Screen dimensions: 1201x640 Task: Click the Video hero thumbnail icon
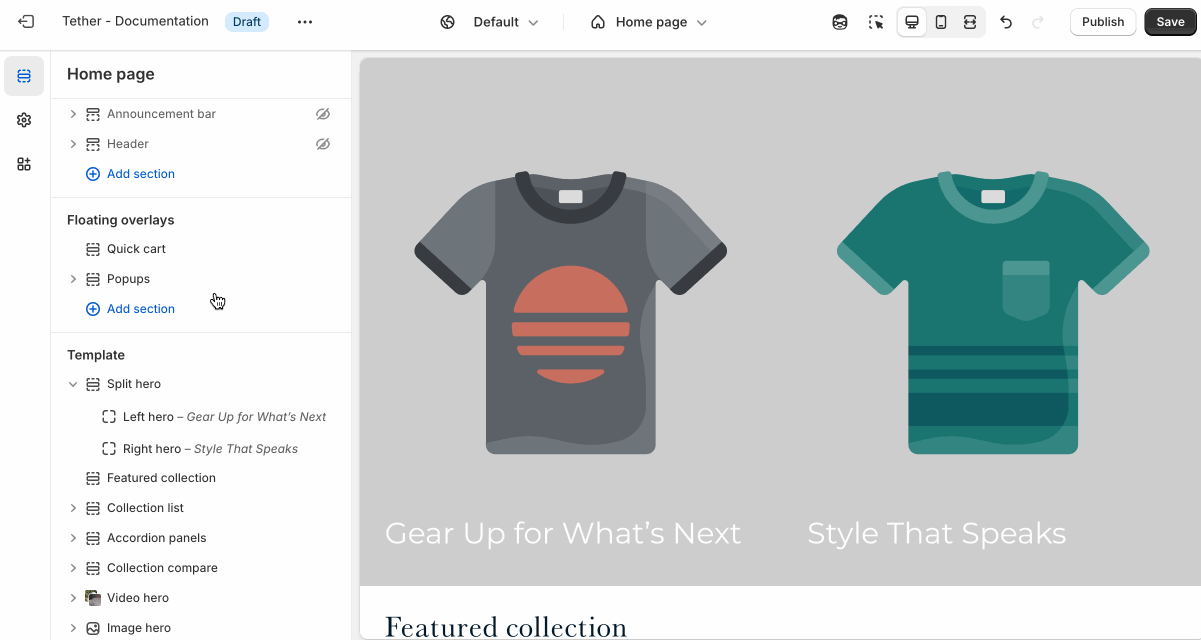click(93, 598)
